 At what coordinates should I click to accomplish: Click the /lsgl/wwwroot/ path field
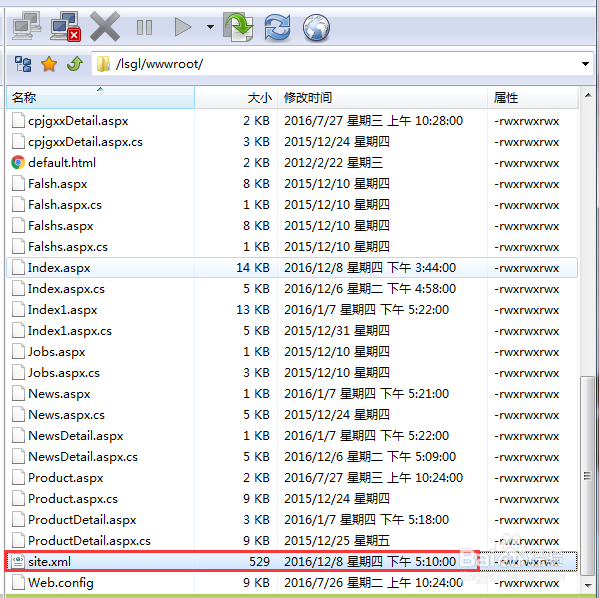342,64
